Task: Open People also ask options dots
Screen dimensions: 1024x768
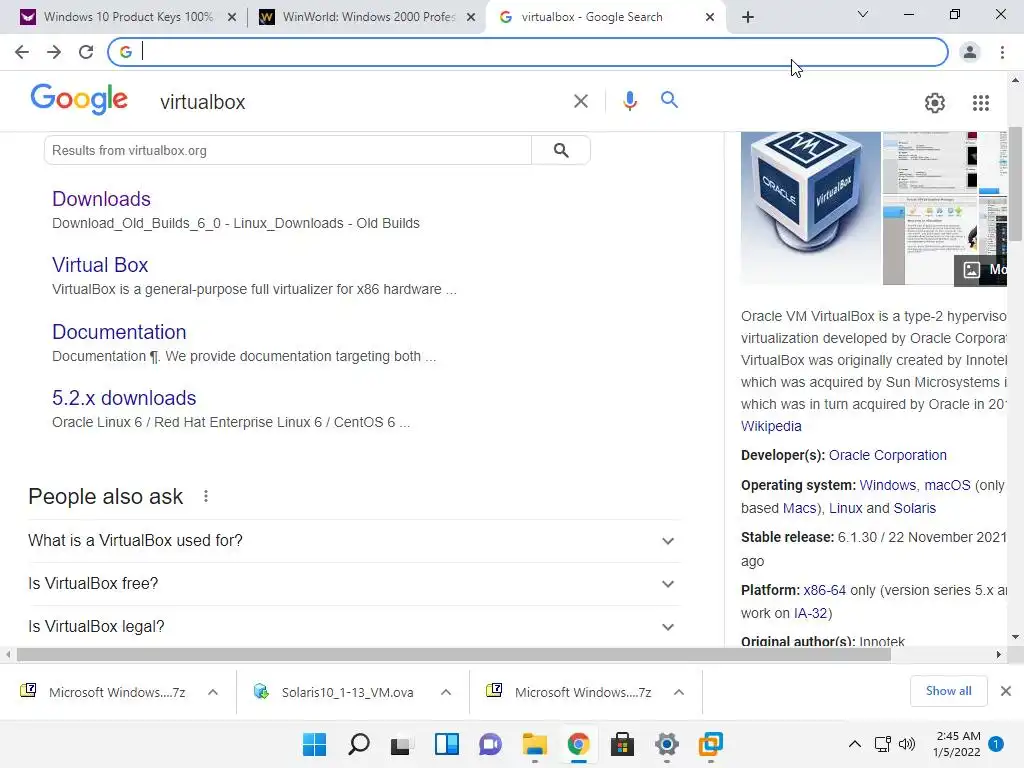Action: click(x=206, y=496)
